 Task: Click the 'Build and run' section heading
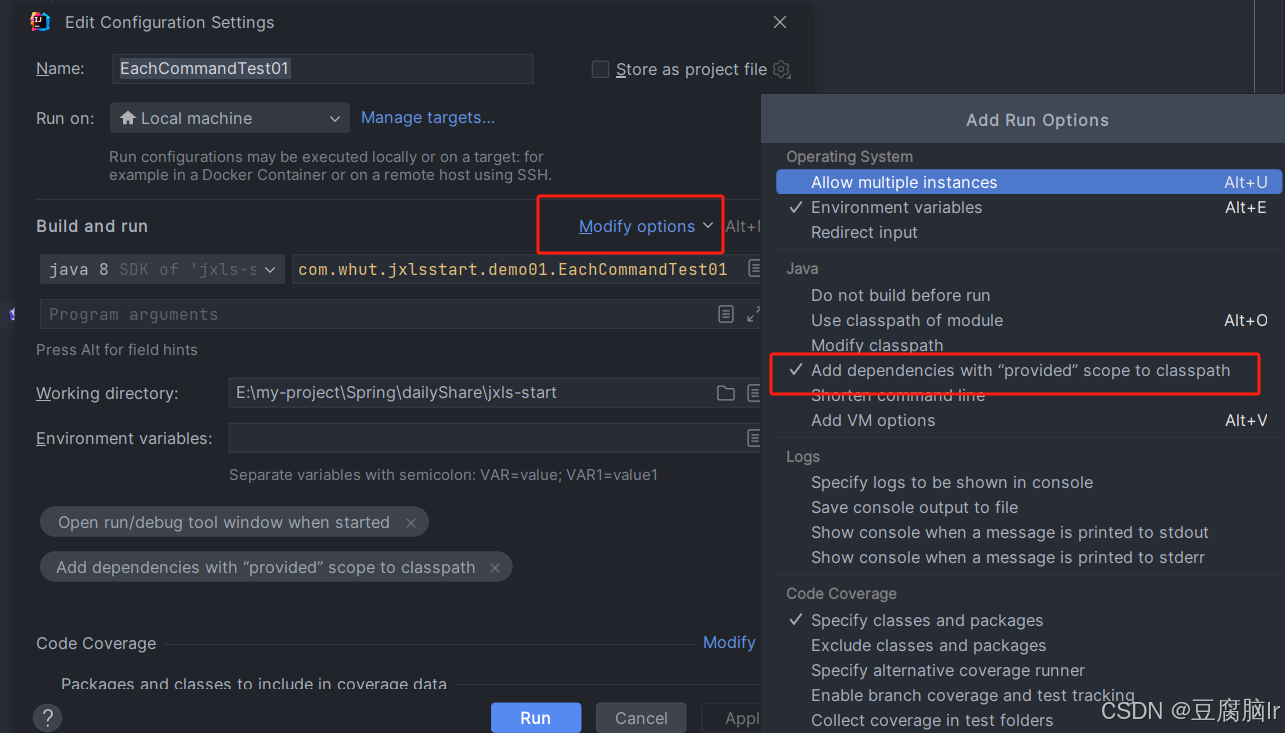(92, 226)
